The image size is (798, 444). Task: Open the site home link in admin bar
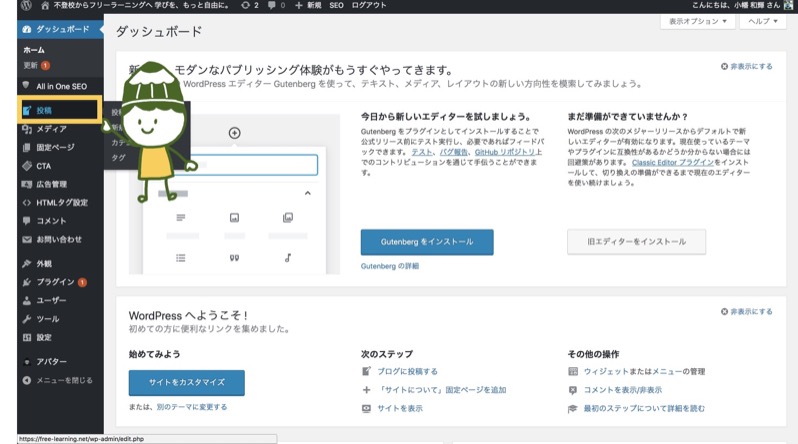[135, 5]
